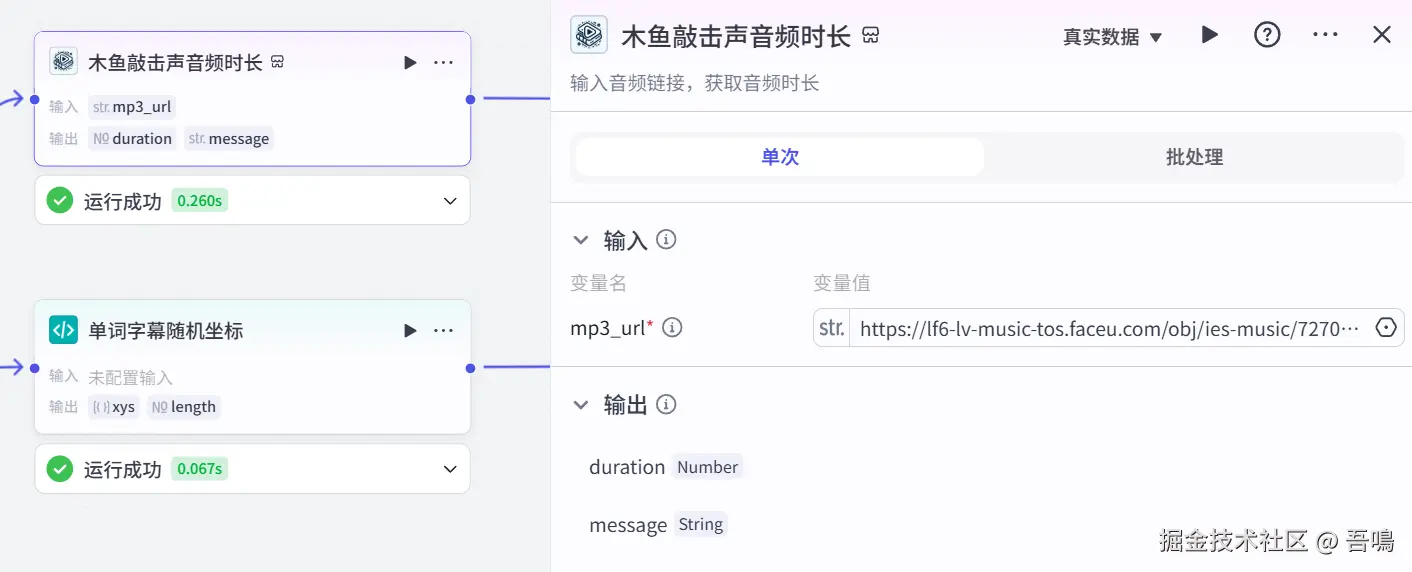Collapse the 输出 section
This screenshot has width=1412, height=572.
[580, 405]
